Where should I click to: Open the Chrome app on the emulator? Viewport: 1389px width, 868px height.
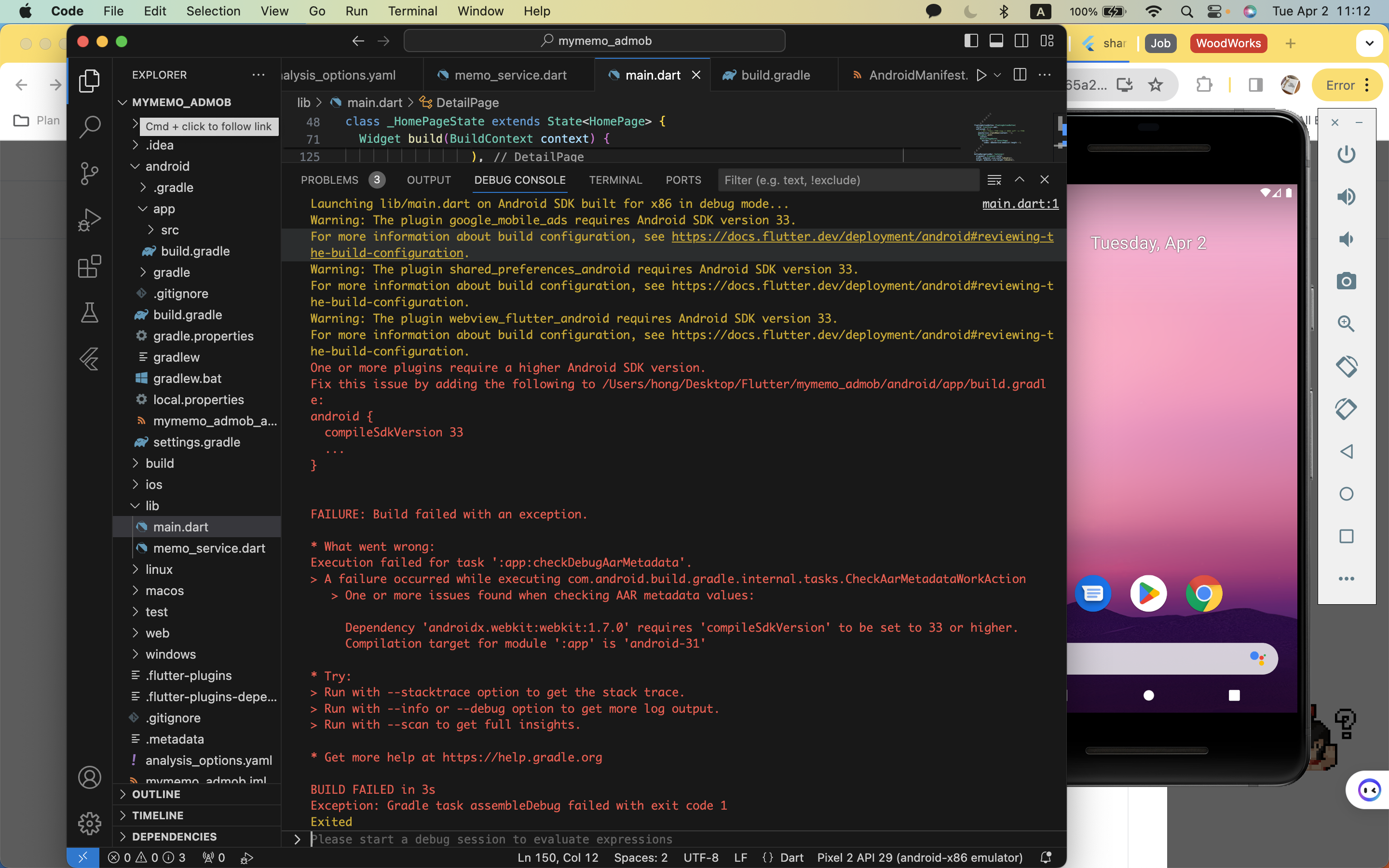pyautogui.click(x=1204, y=593)
